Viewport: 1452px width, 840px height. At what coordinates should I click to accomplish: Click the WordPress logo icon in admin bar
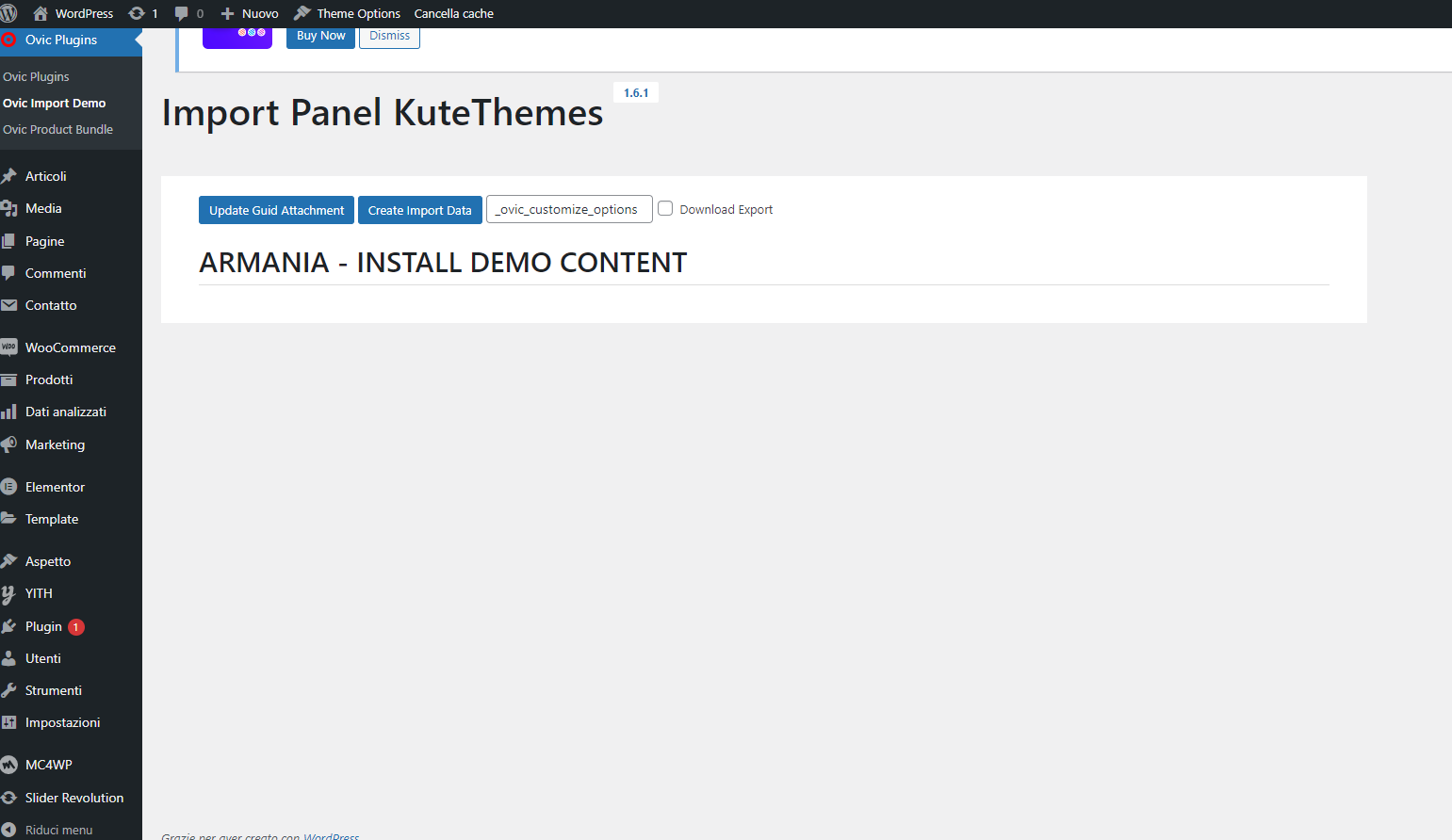(8, 13)
